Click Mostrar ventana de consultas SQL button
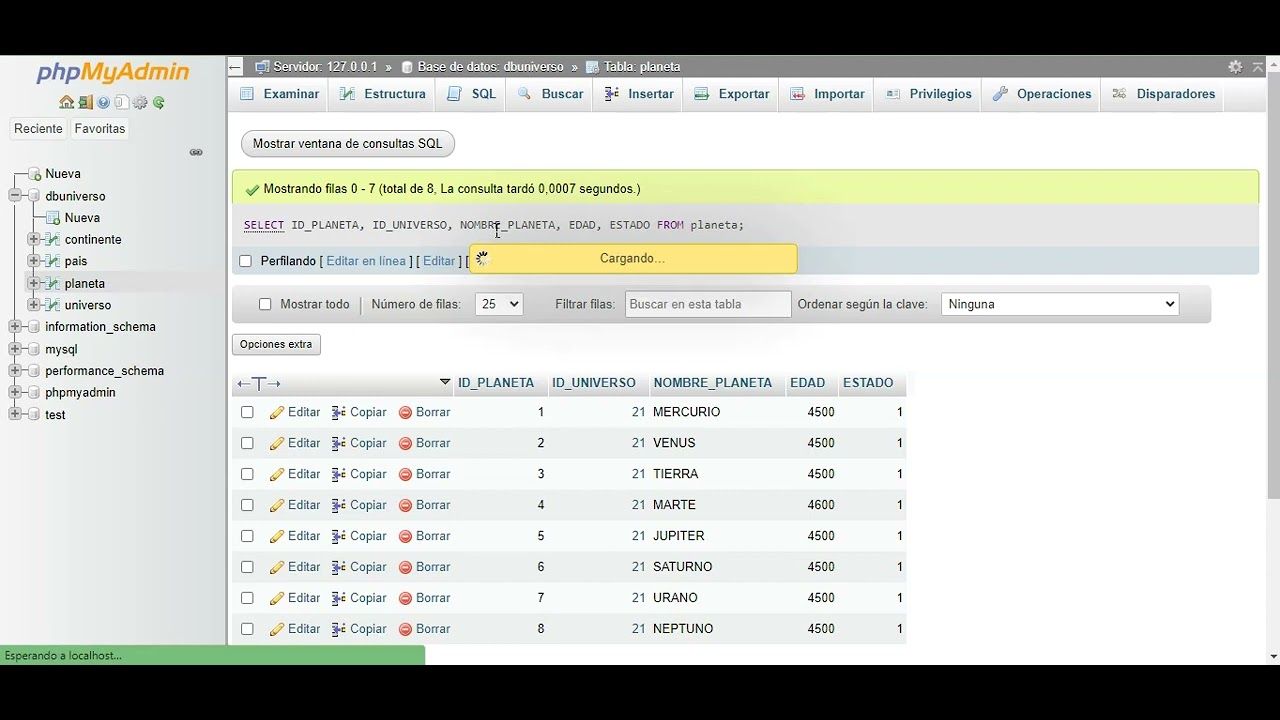This screenshot has width=1280, height=720. point(348,144)
